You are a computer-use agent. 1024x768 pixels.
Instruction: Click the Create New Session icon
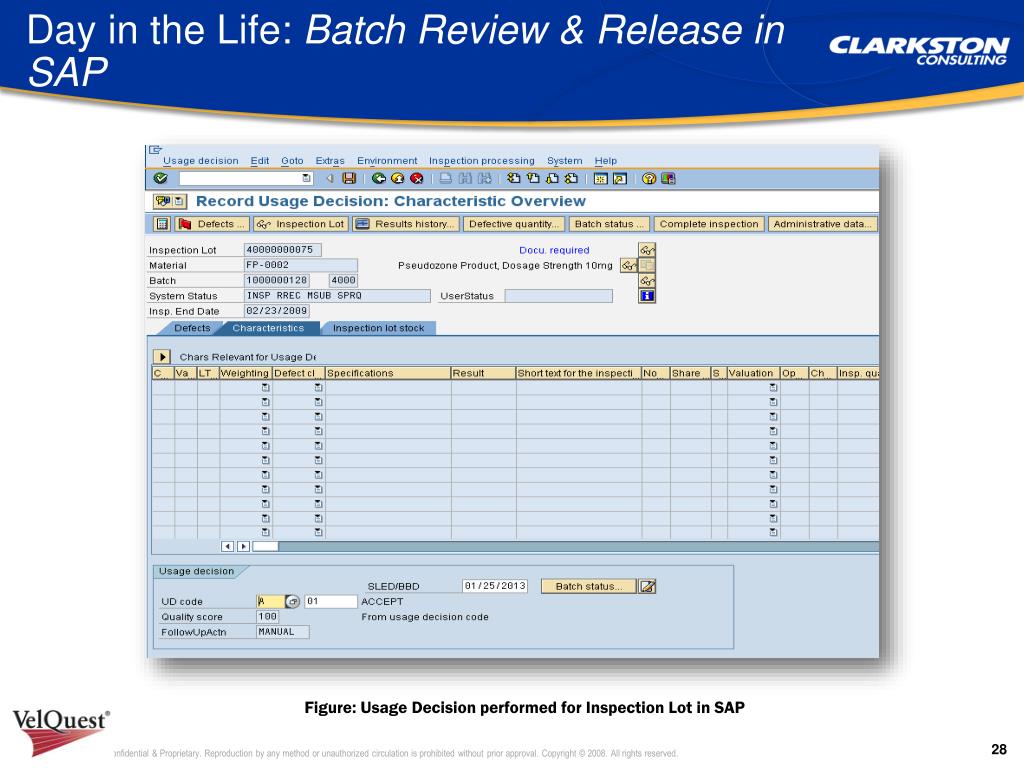click(x=601, y=178)
